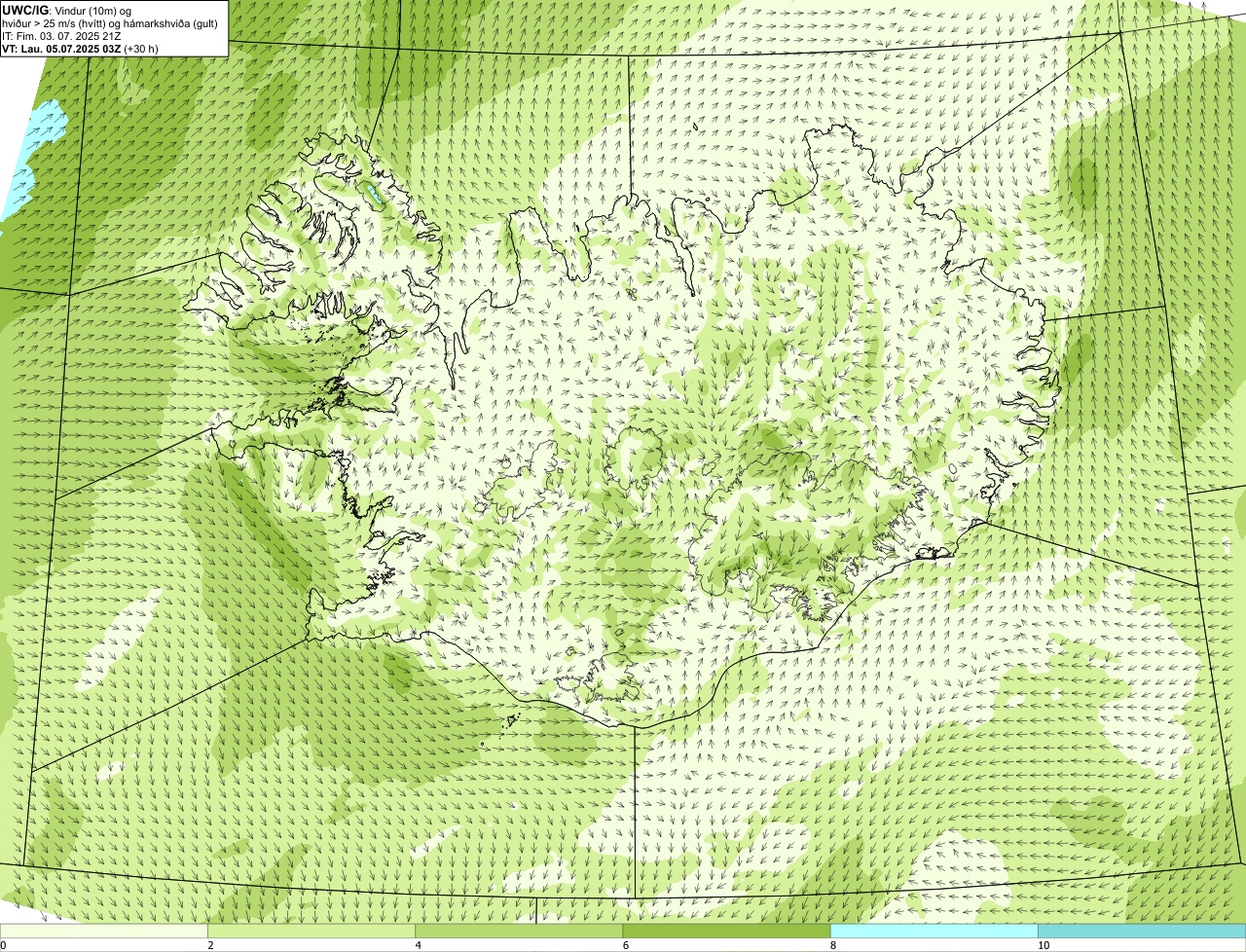This screenshot has height=952, width=1246.
Task: Click the colorbar tick label '10'
Action: coord(1044,945)
